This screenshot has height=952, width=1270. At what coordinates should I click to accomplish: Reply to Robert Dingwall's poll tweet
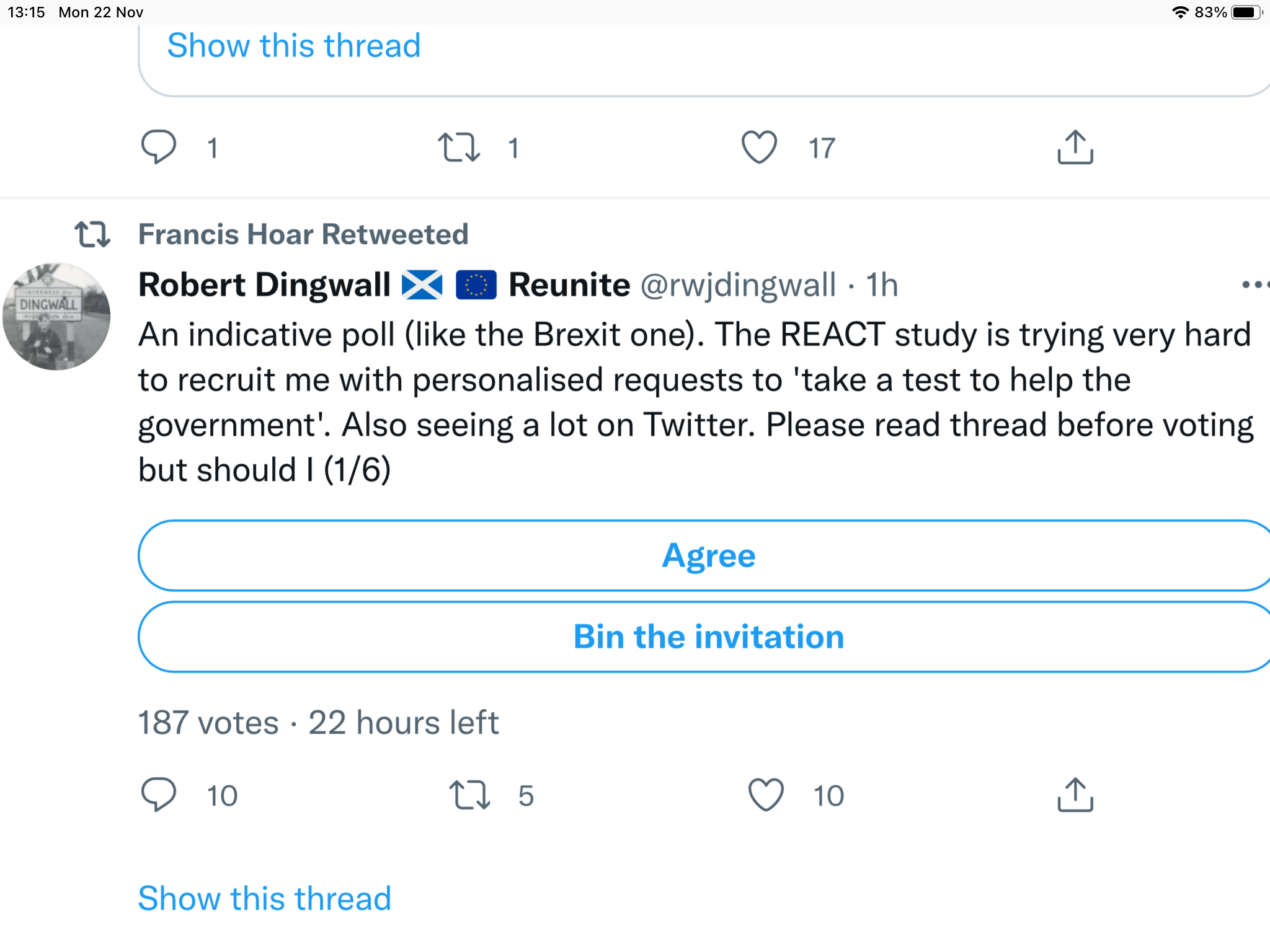click(159, 794)
